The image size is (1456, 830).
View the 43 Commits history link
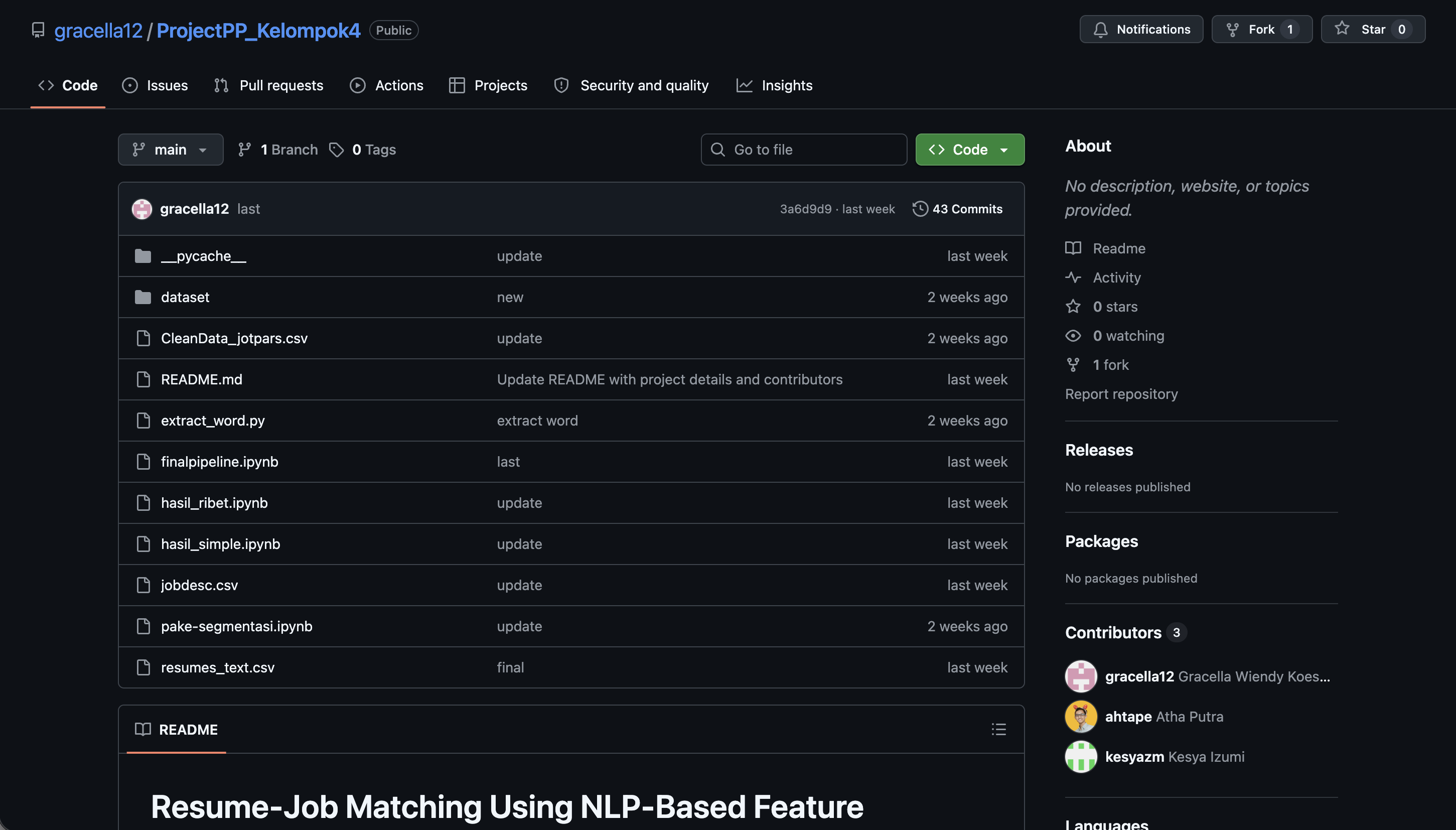pyautogui.click(x=957, y=209)
